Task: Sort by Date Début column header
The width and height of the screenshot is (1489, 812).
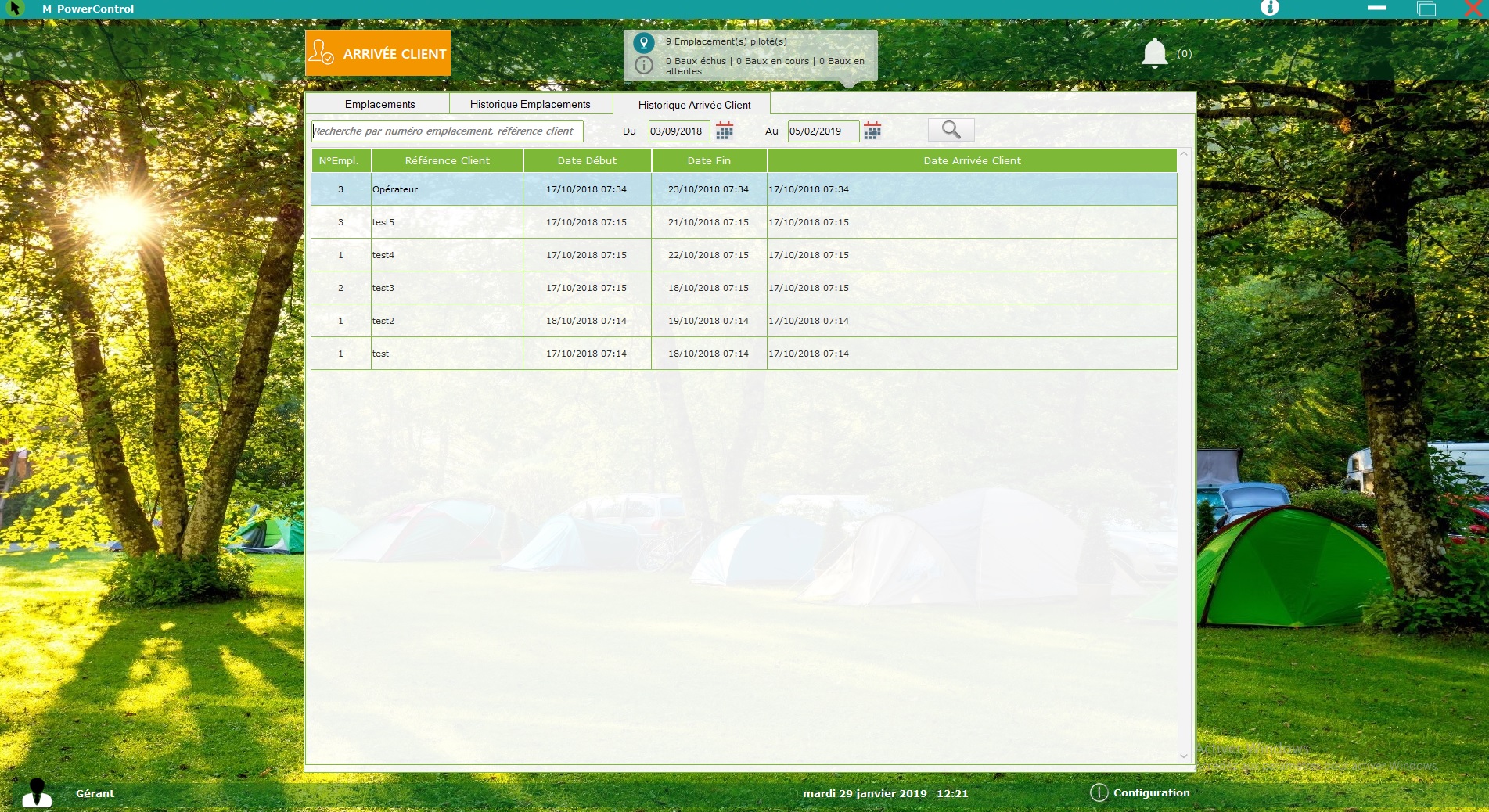Action: [x=587, y=160]
